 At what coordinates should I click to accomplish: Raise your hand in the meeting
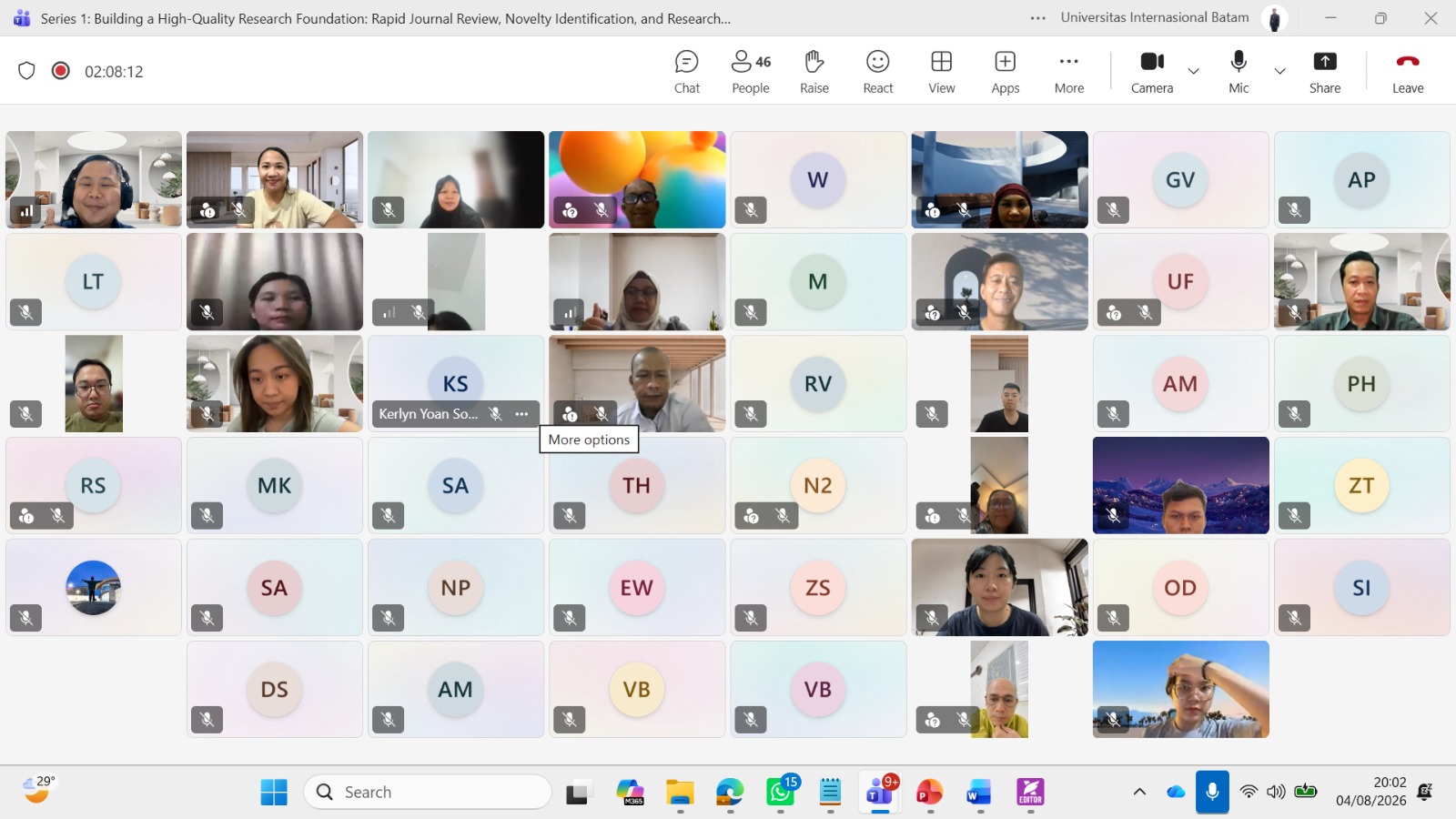(814, 72)
